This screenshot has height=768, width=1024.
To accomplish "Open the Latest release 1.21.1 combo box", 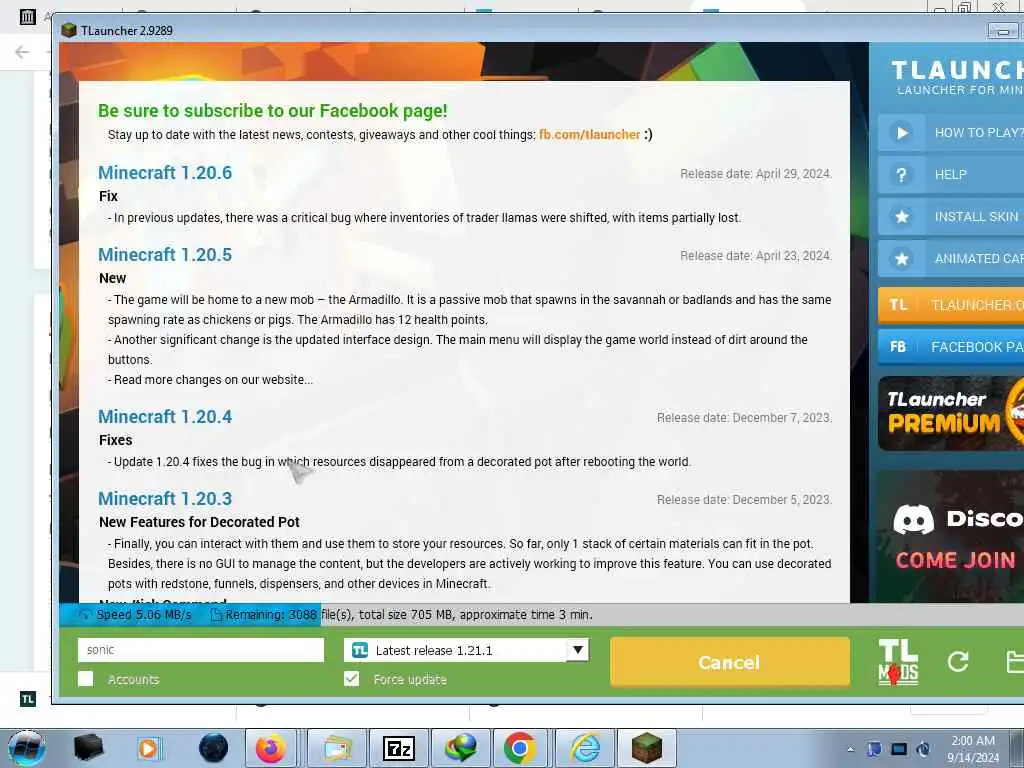I will tap(466, 650).
